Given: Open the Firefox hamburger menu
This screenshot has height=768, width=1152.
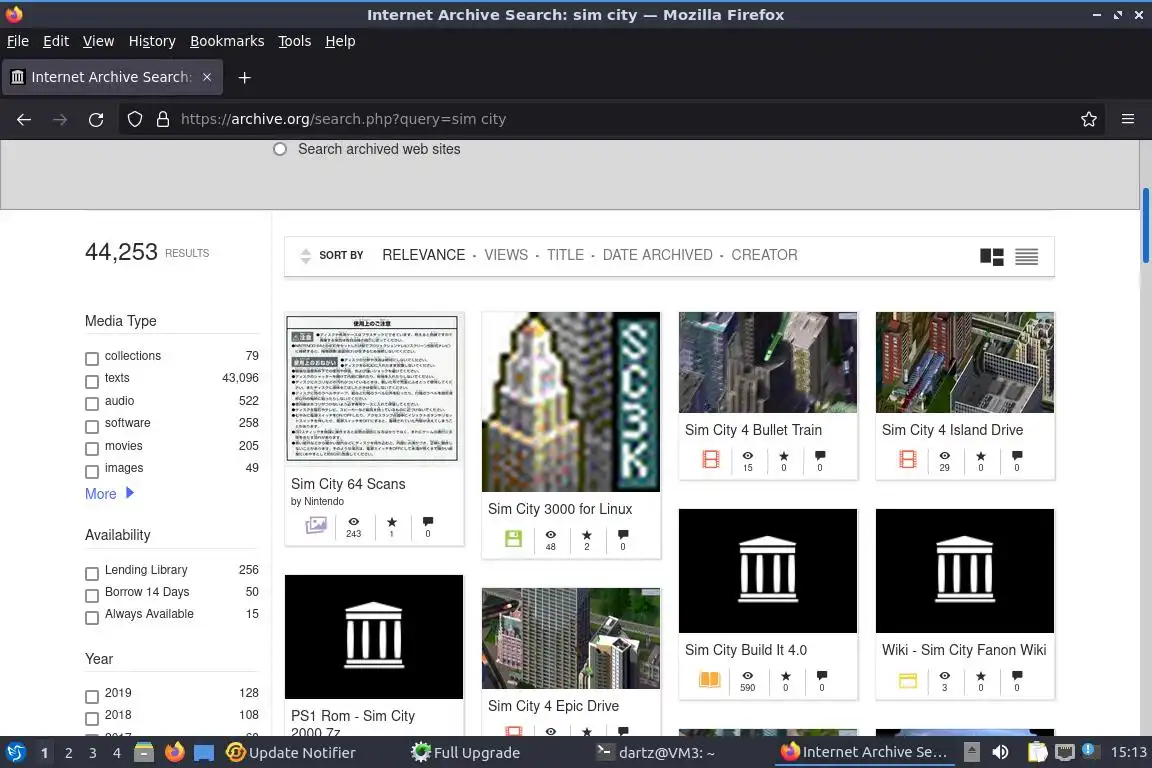Looking at the screenshot, I should pyautogui.click(x=1128, y=119).
